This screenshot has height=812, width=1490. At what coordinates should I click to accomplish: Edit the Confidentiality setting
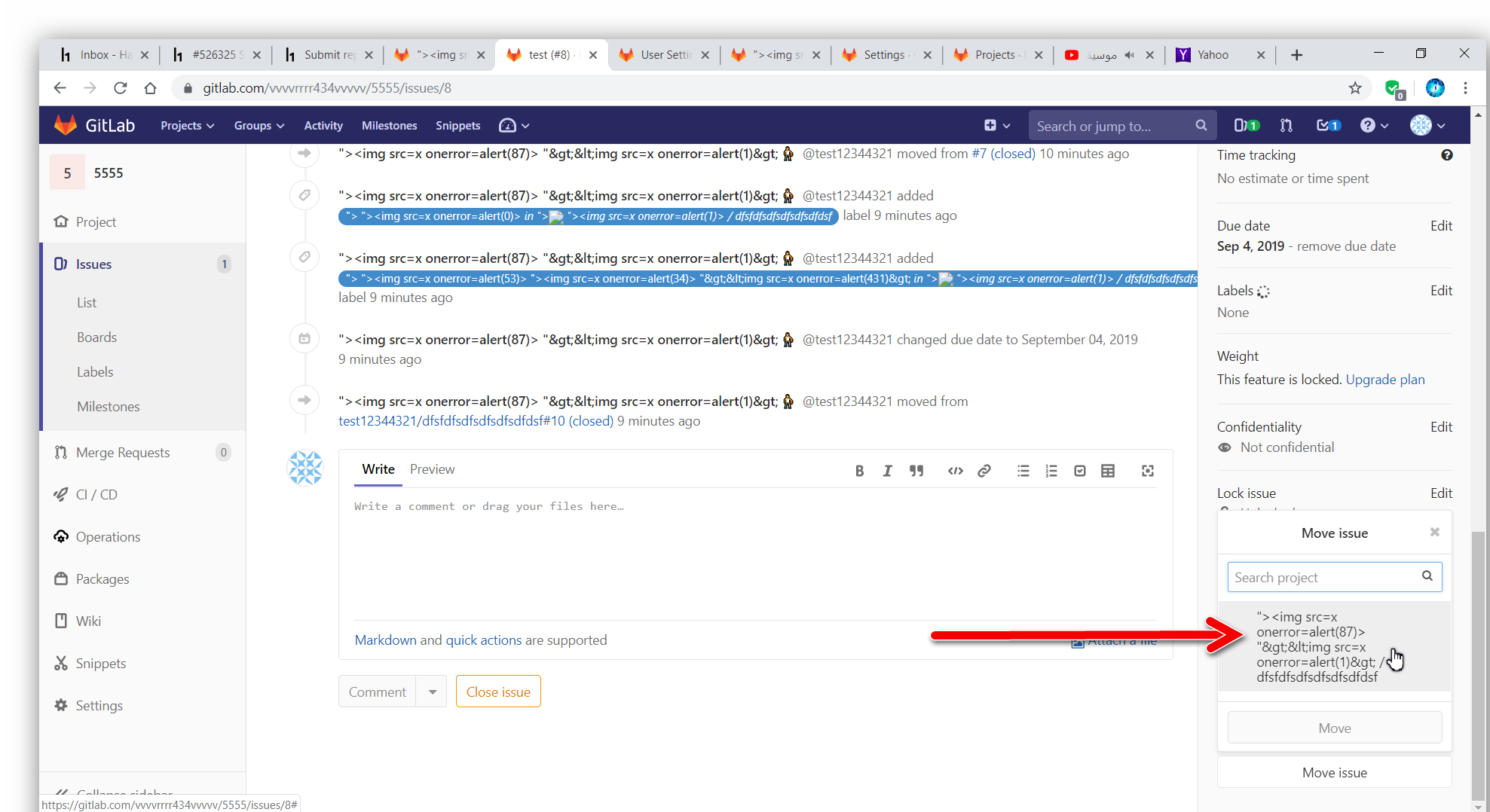coord(1441,427)
